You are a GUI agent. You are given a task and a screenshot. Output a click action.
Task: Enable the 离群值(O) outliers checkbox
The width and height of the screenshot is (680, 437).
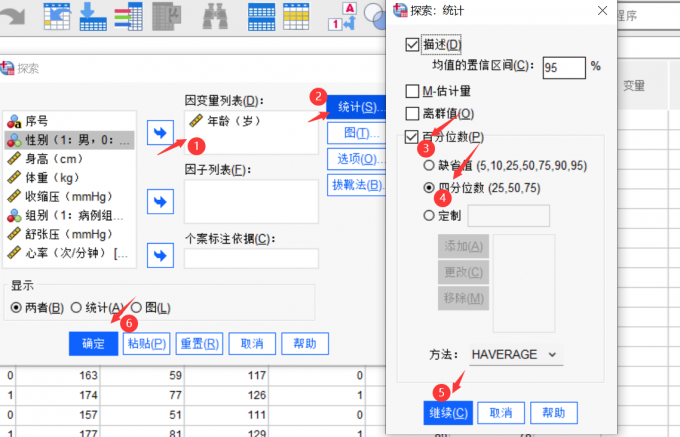[412, 114]
